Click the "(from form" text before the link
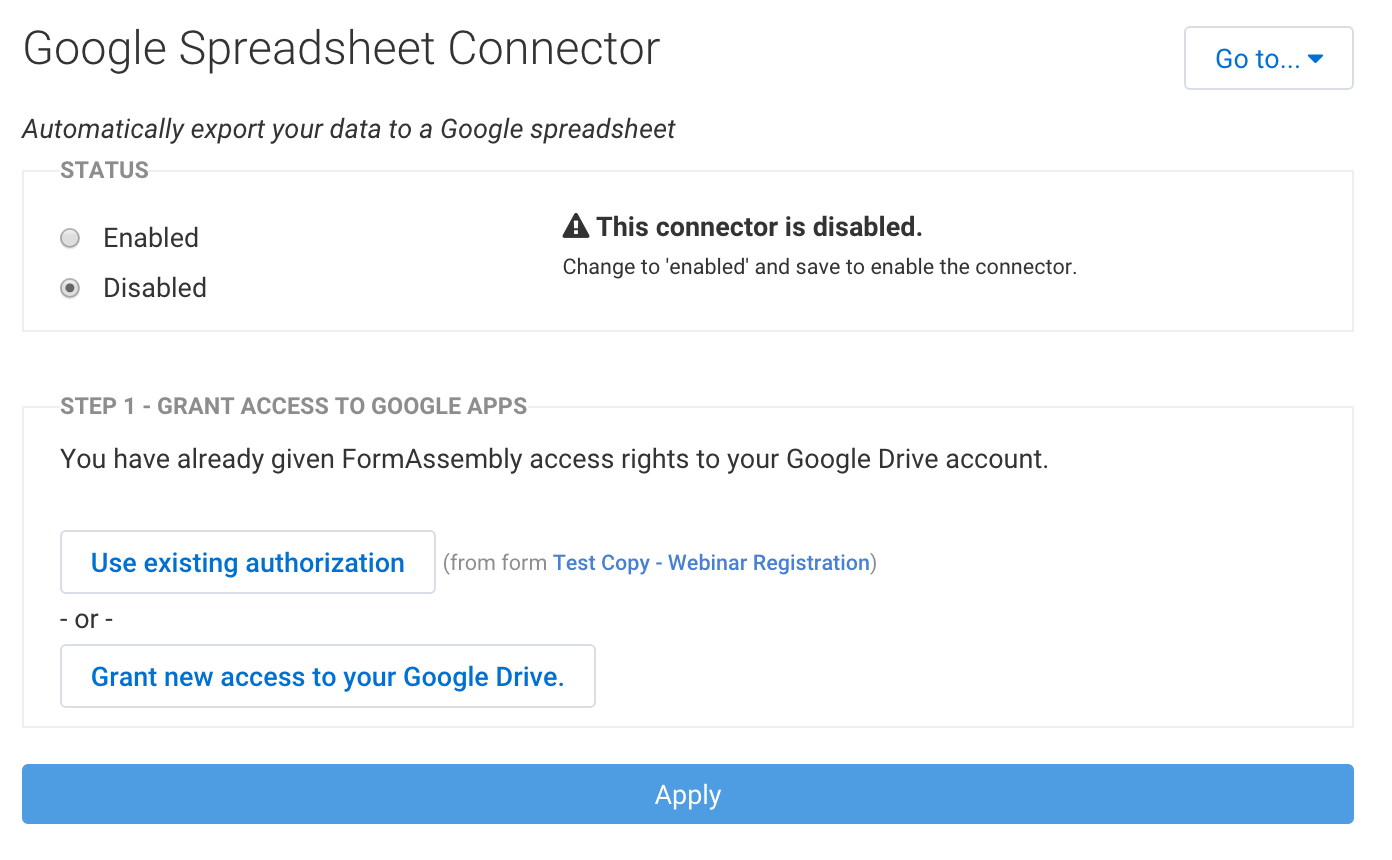1392x860 pixels. pos(497,563)
